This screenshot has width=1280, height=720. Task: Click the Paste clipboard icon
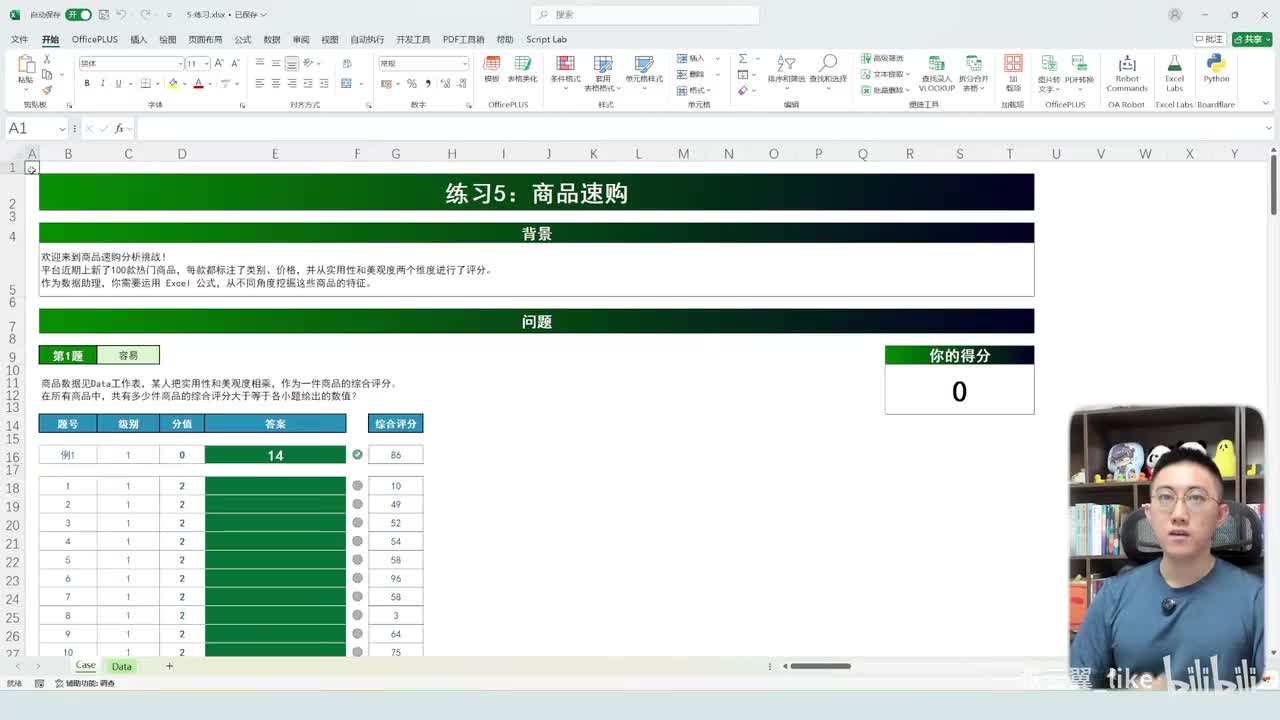tap(26, 66)
